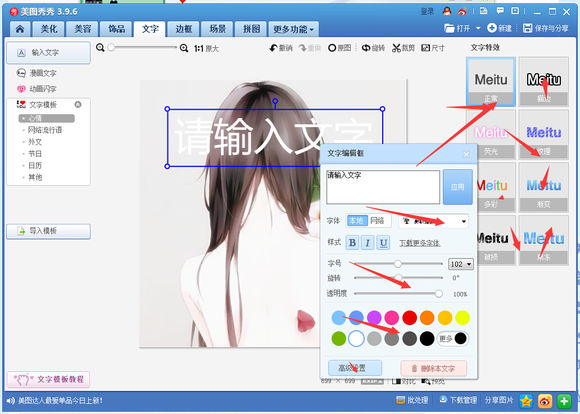Click the 预览 preview icon
Screen dimensions: 580x414
coord(426,381)
